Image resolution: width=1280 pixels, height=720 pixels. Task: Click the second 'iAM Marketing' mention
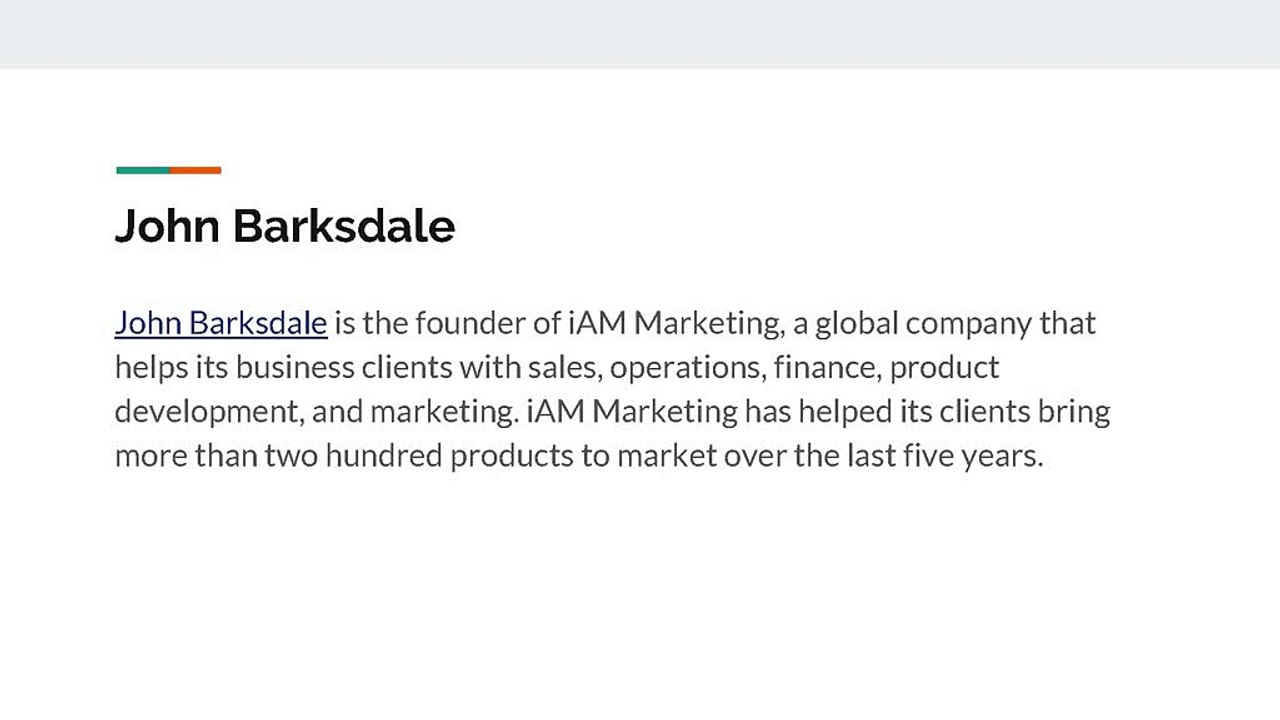[x=631, y=411]
